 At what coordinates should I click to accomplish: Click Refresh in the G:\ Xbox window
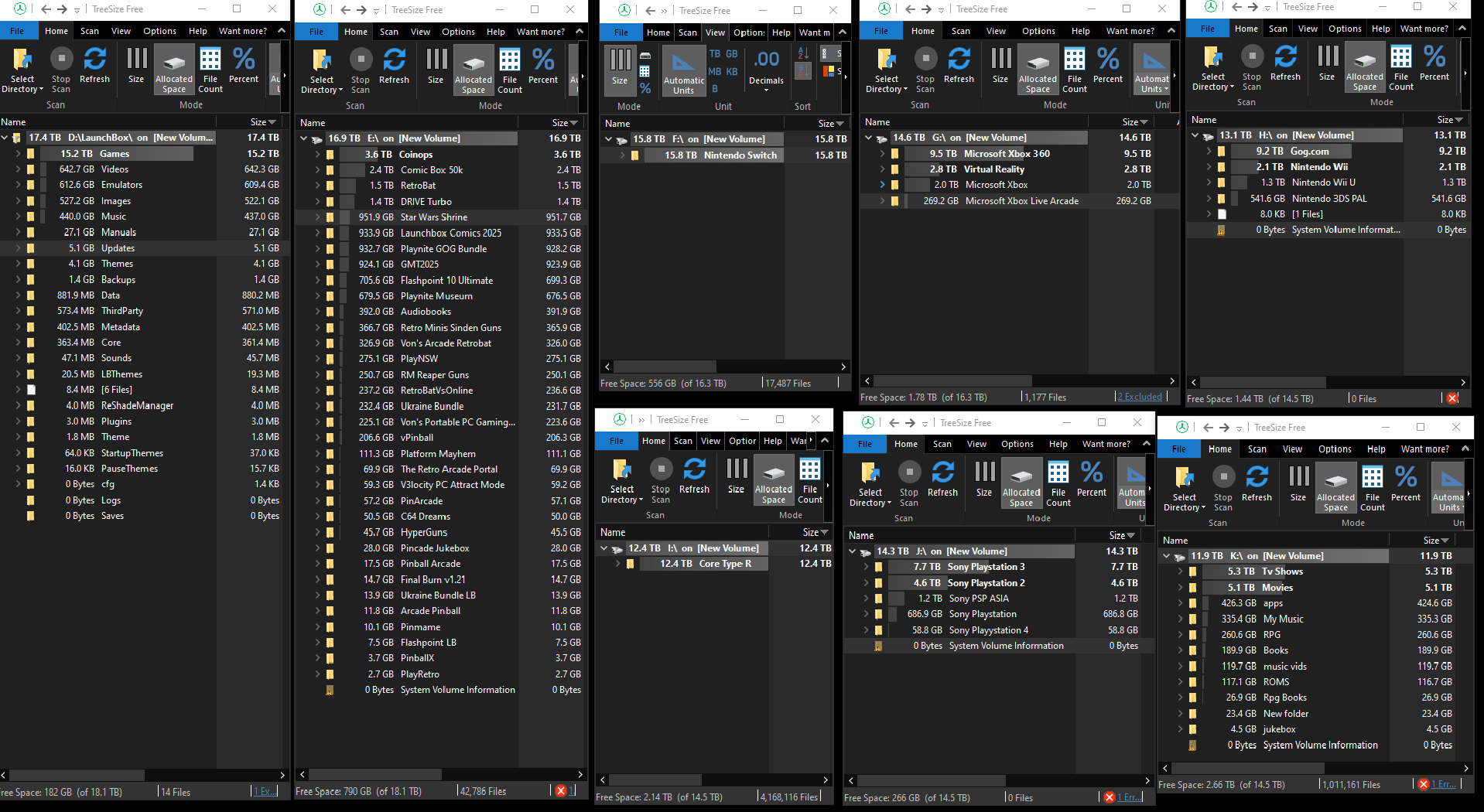[x=959, y=65]
